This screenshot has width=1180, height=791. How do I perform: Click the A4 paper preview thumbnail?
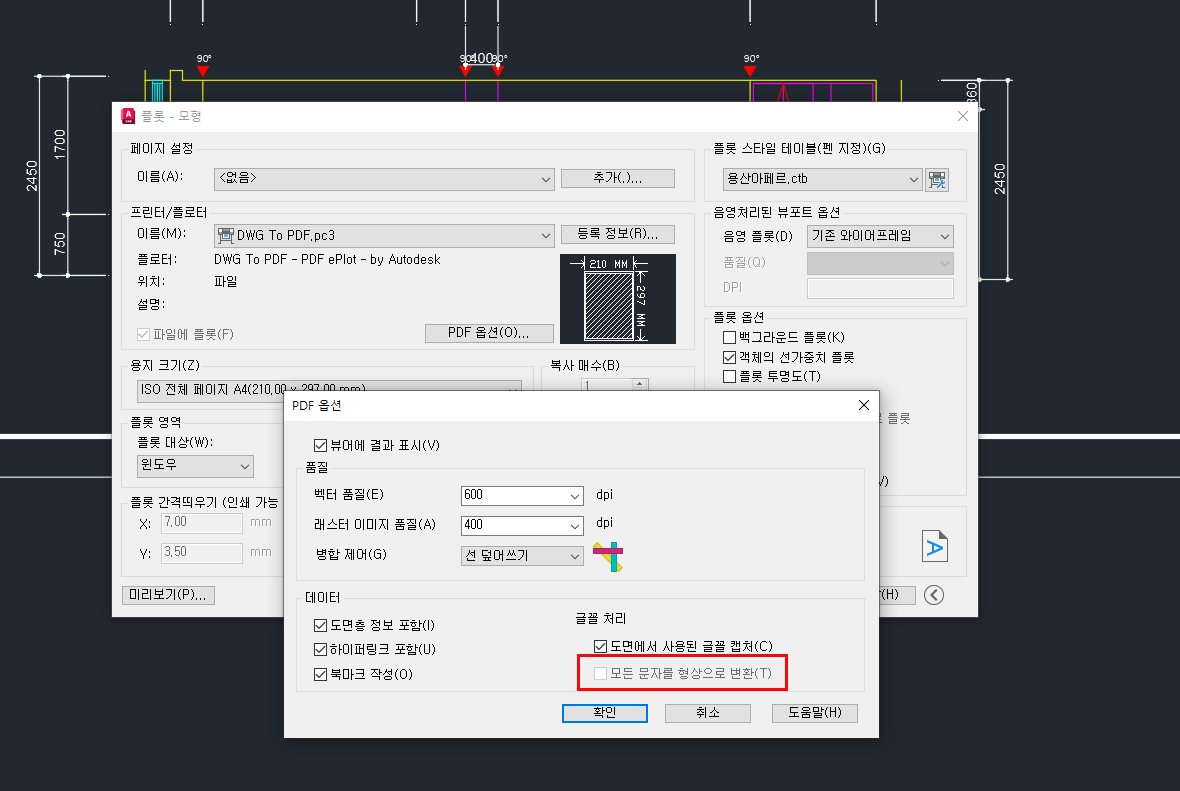[x=618, y=299]
